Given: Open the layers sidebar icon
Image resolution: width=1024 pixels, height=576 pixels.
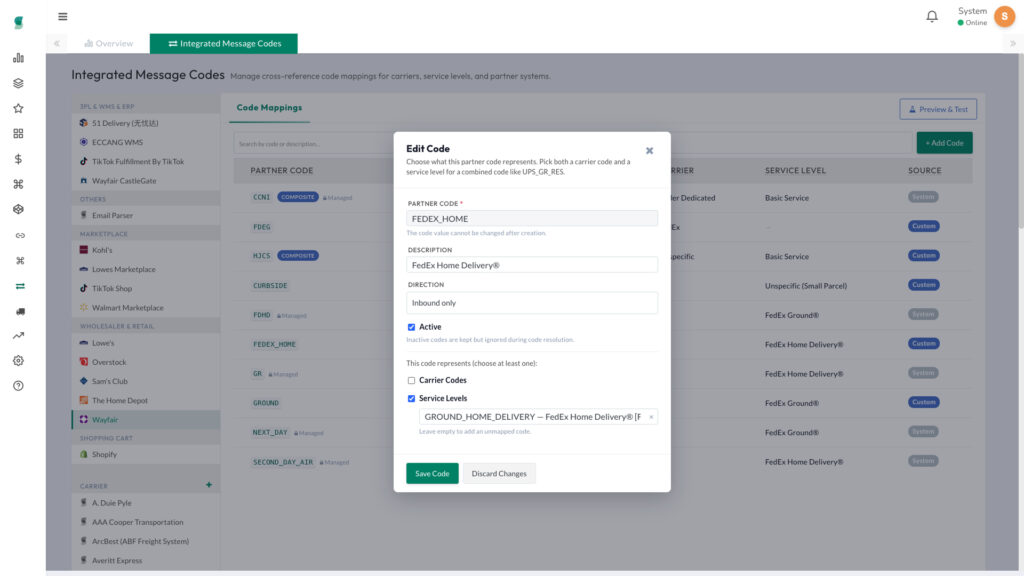Looking at the screenshot, I should click(18, 83).
